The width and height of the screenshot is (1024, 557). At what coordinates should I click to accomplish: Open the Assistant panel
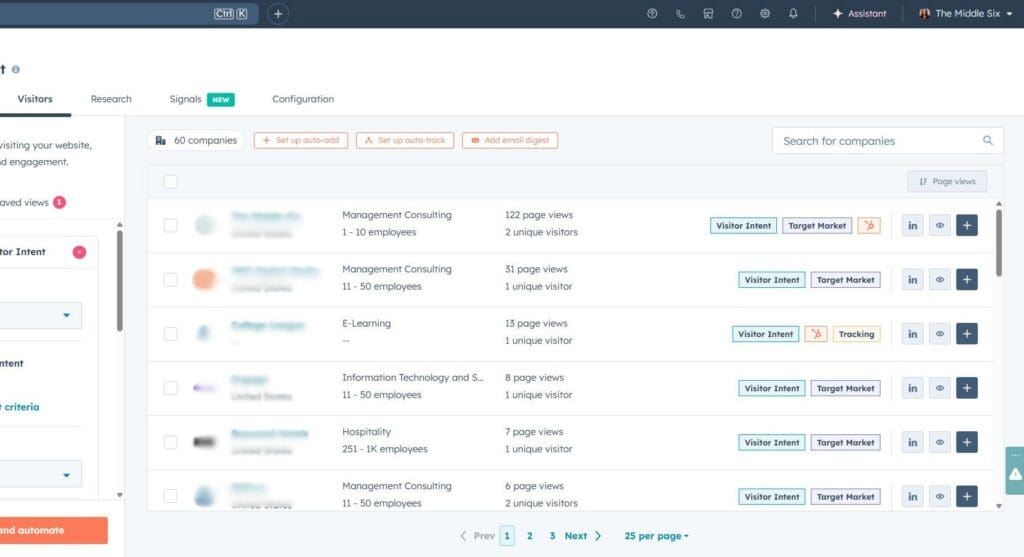859,13
